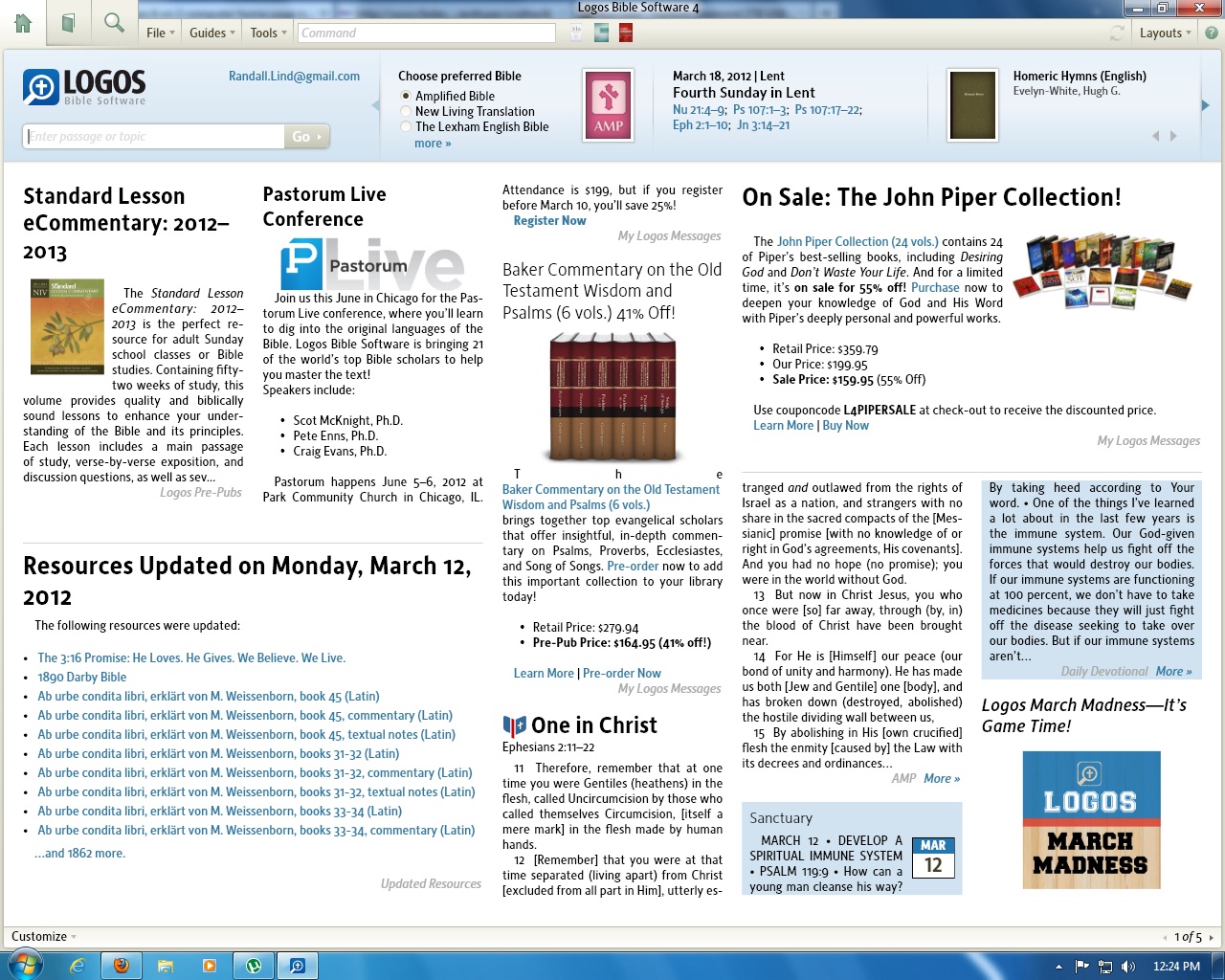Open Windows Start menu

24,965
